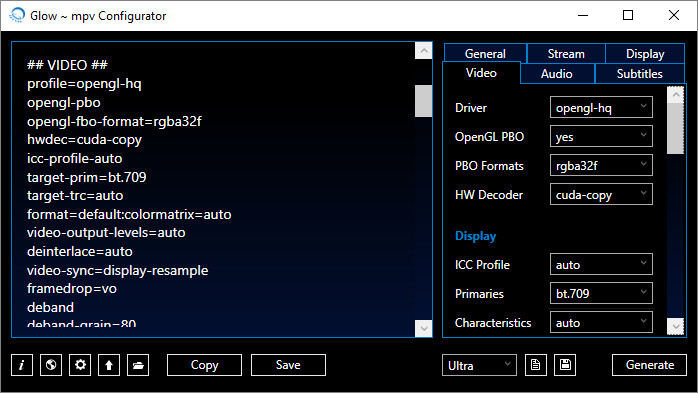
Task: Click the globe website icon
Action: [51, 365]
